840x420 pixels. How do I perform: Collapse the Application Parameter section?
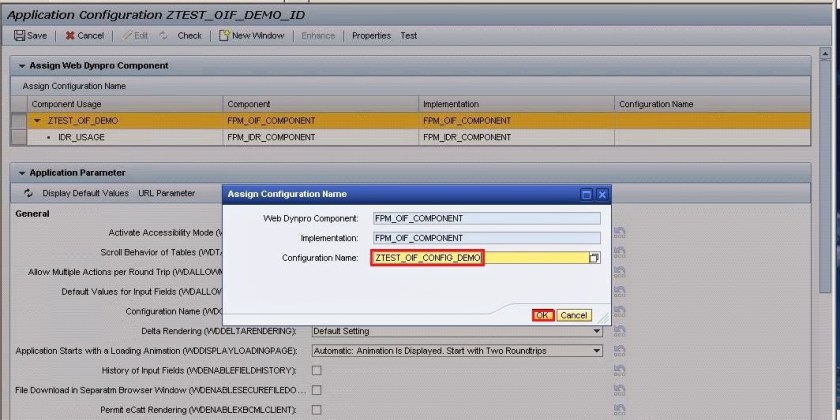(22, 173)
